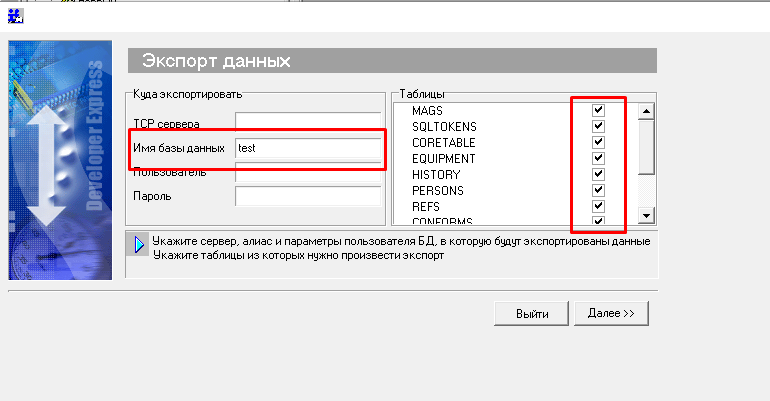Toggle the EQUIPMENT table checkbox
The width and height of the screenshot is (770, 401).
599,158
